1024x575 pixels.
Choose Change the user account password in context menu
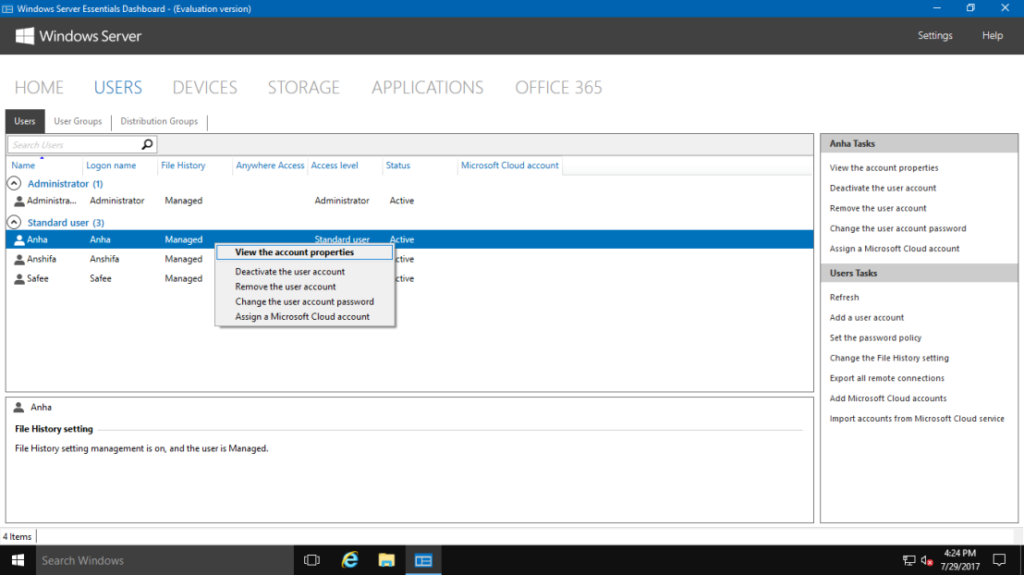tap(305, 302)
